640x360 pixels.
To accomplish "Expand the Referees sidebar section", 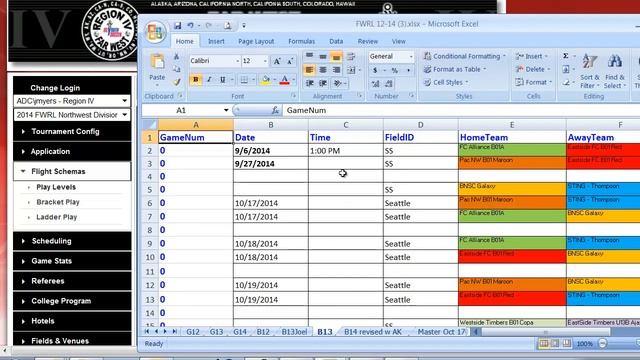I will [72, 281].
